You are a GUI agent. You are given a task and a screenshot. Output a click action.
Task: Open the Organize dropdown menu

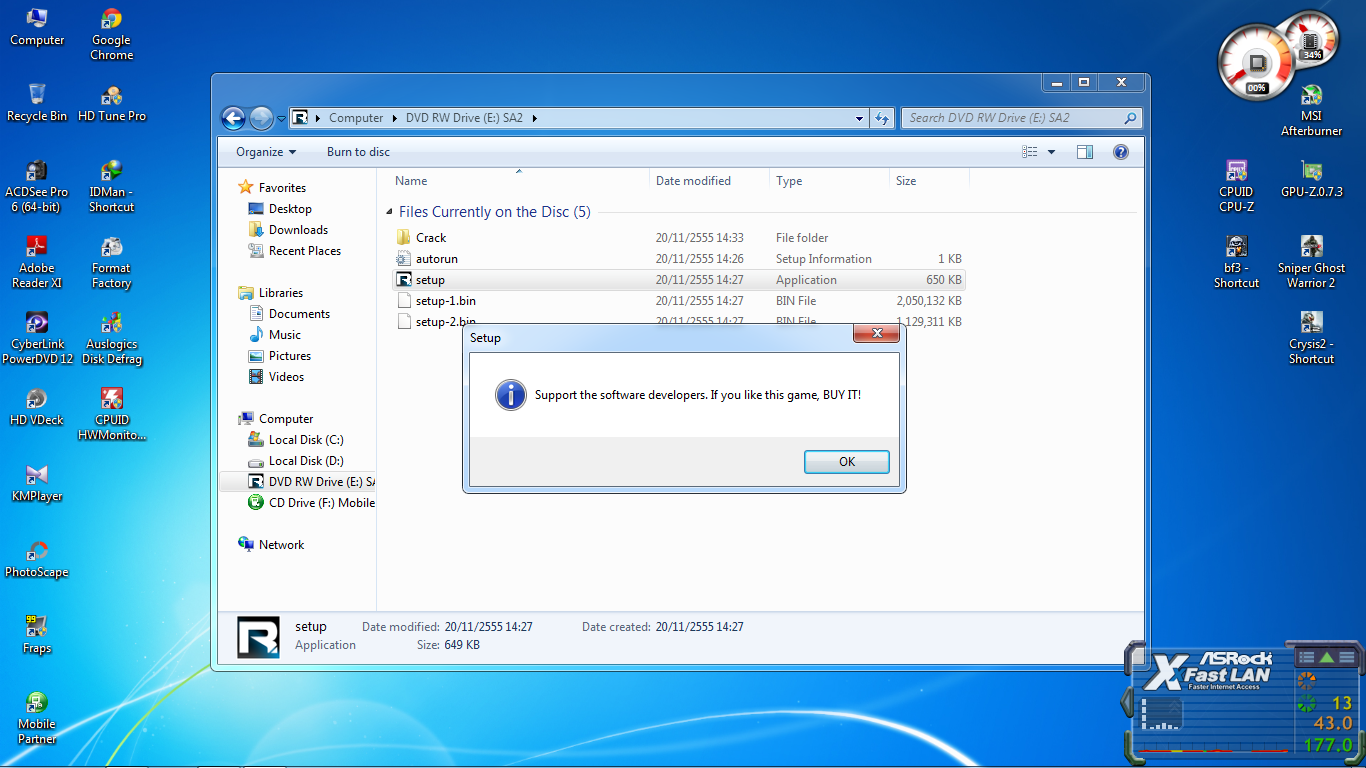tap(266, 152)
